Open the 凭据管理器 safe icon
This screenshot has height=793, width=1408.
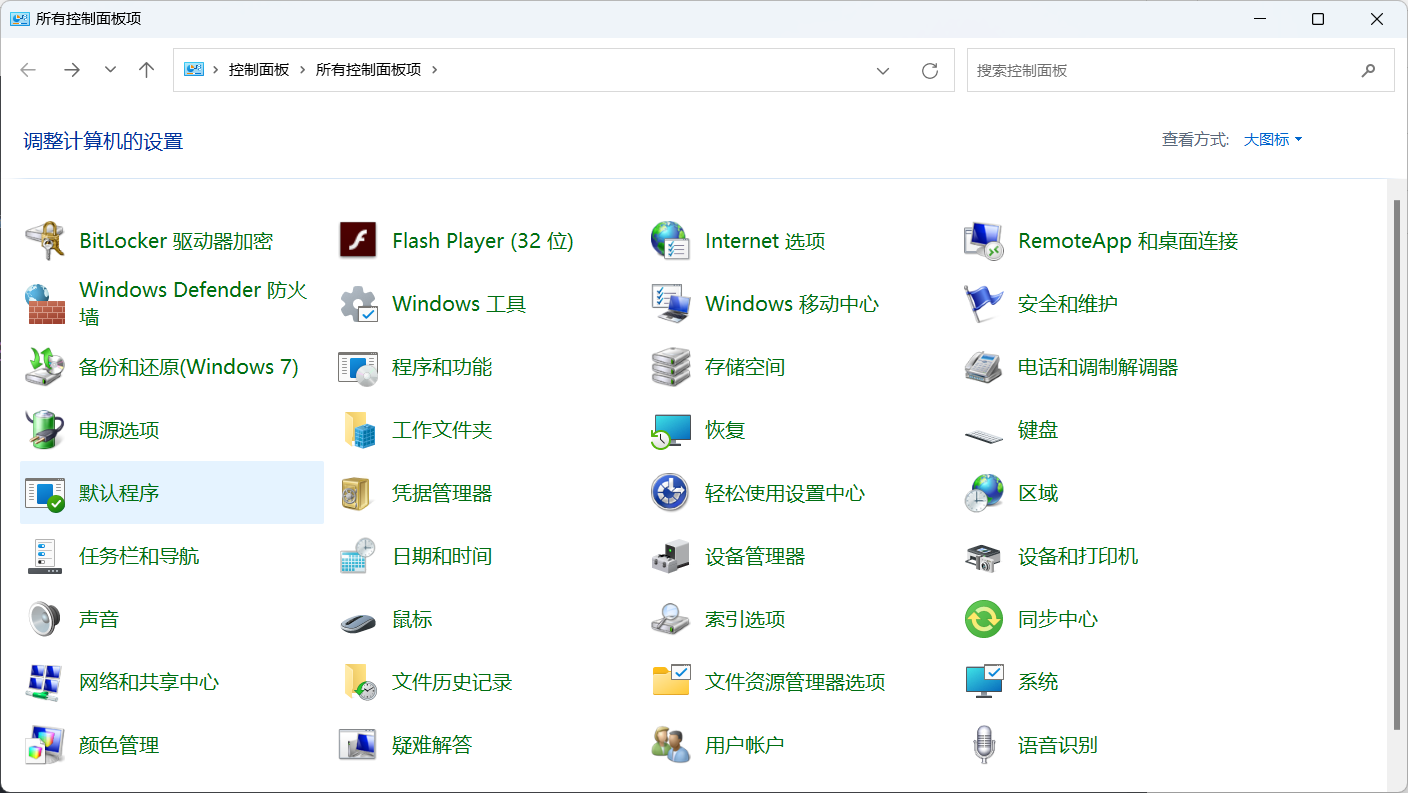coord(356,493)
